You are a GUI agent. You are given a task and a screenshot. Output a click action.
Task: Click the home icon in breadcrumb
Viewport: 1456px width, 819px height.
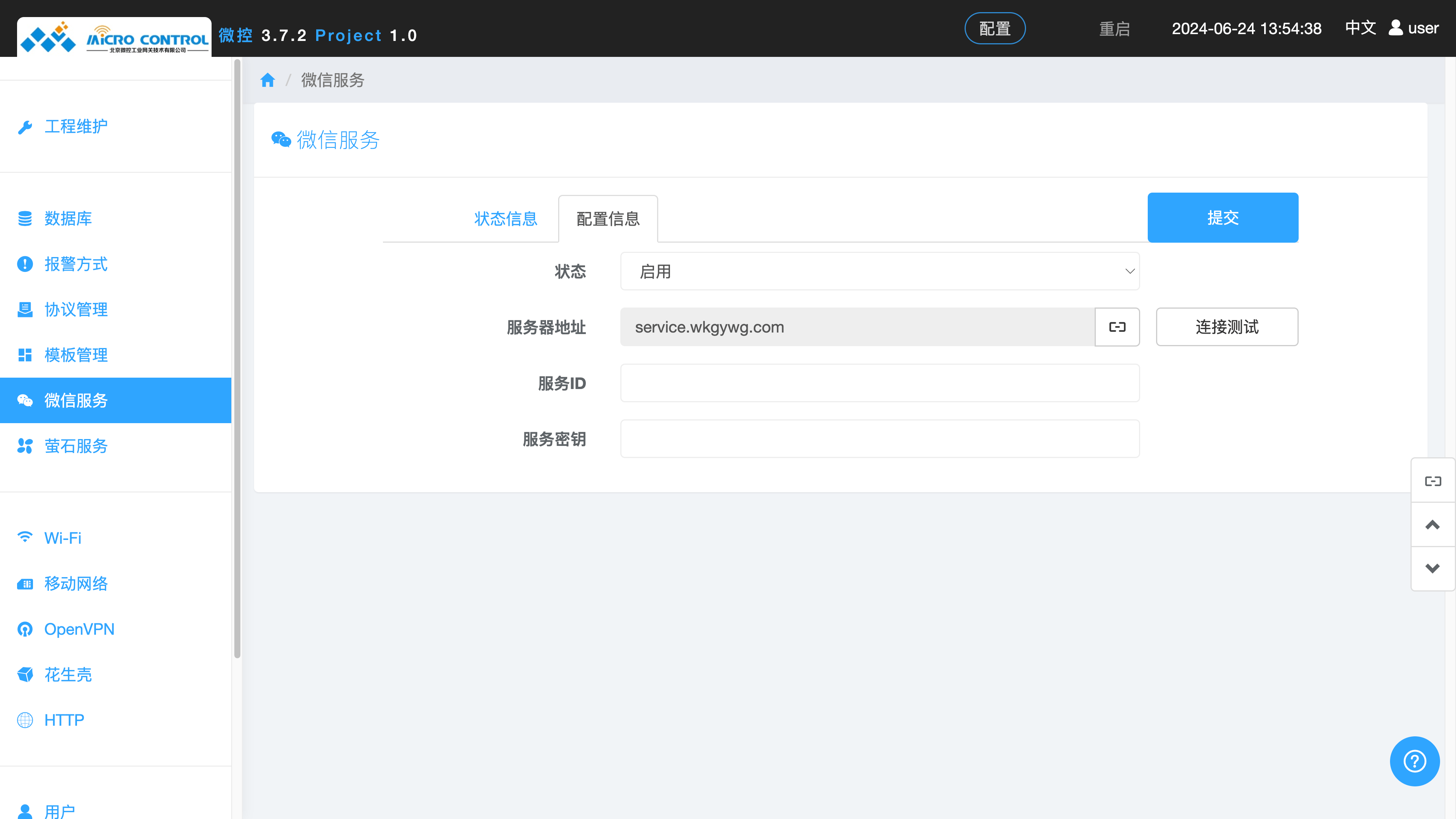(267, 80)
